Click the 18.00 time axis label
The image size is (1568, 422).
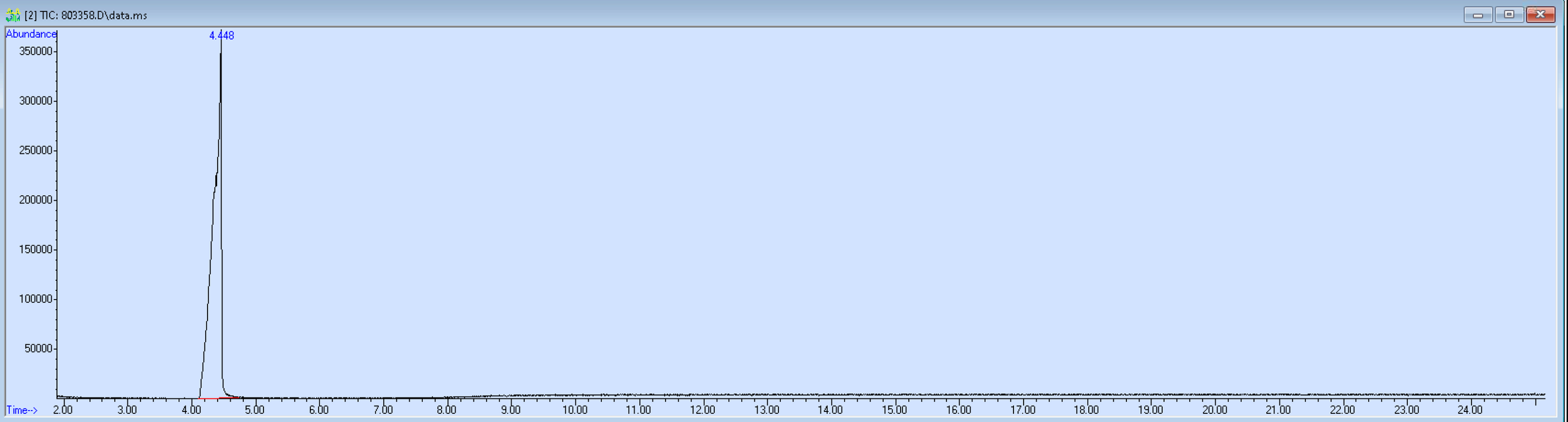(x=1086, y=410)
